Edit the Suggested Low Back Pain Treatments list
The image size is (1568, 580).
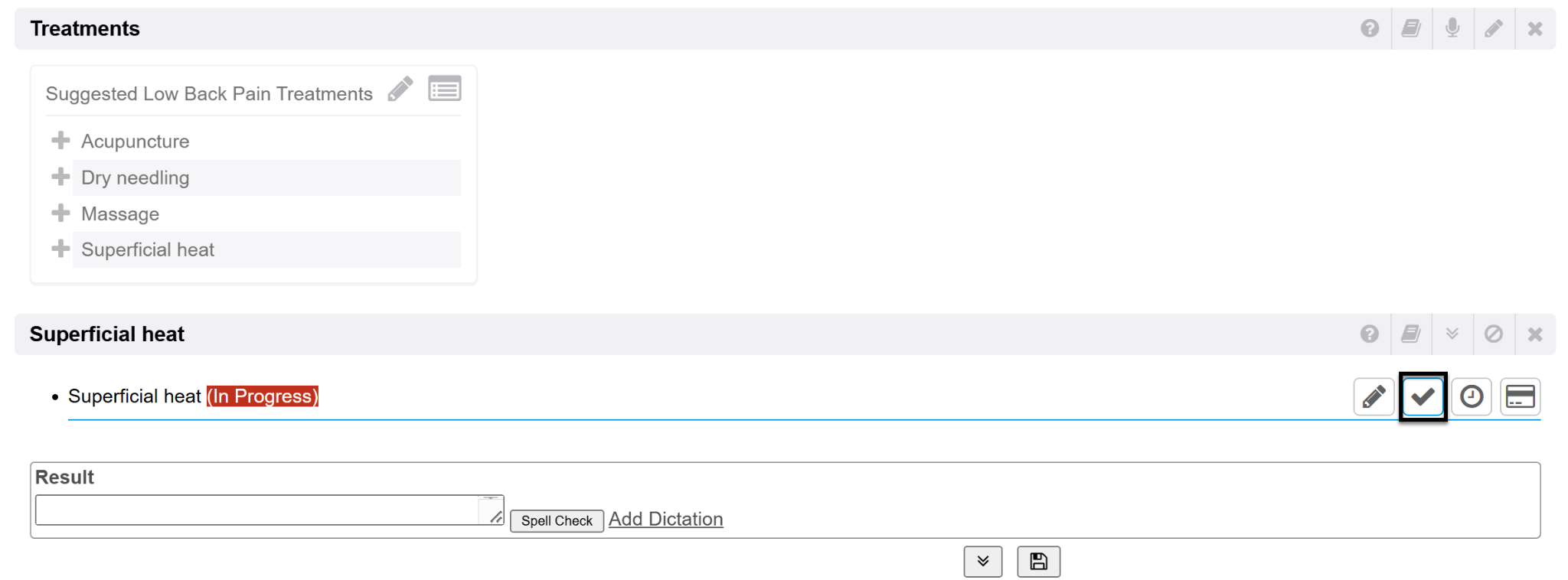pyautogui.click(x=400, y=90)
